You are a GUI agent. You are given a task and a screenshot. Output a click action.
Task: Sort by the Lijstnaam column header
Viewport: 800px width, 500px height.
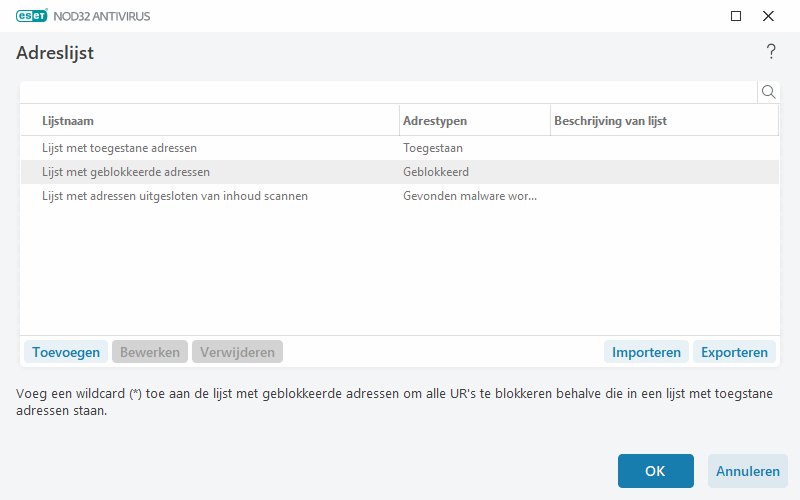click(210, 121)
